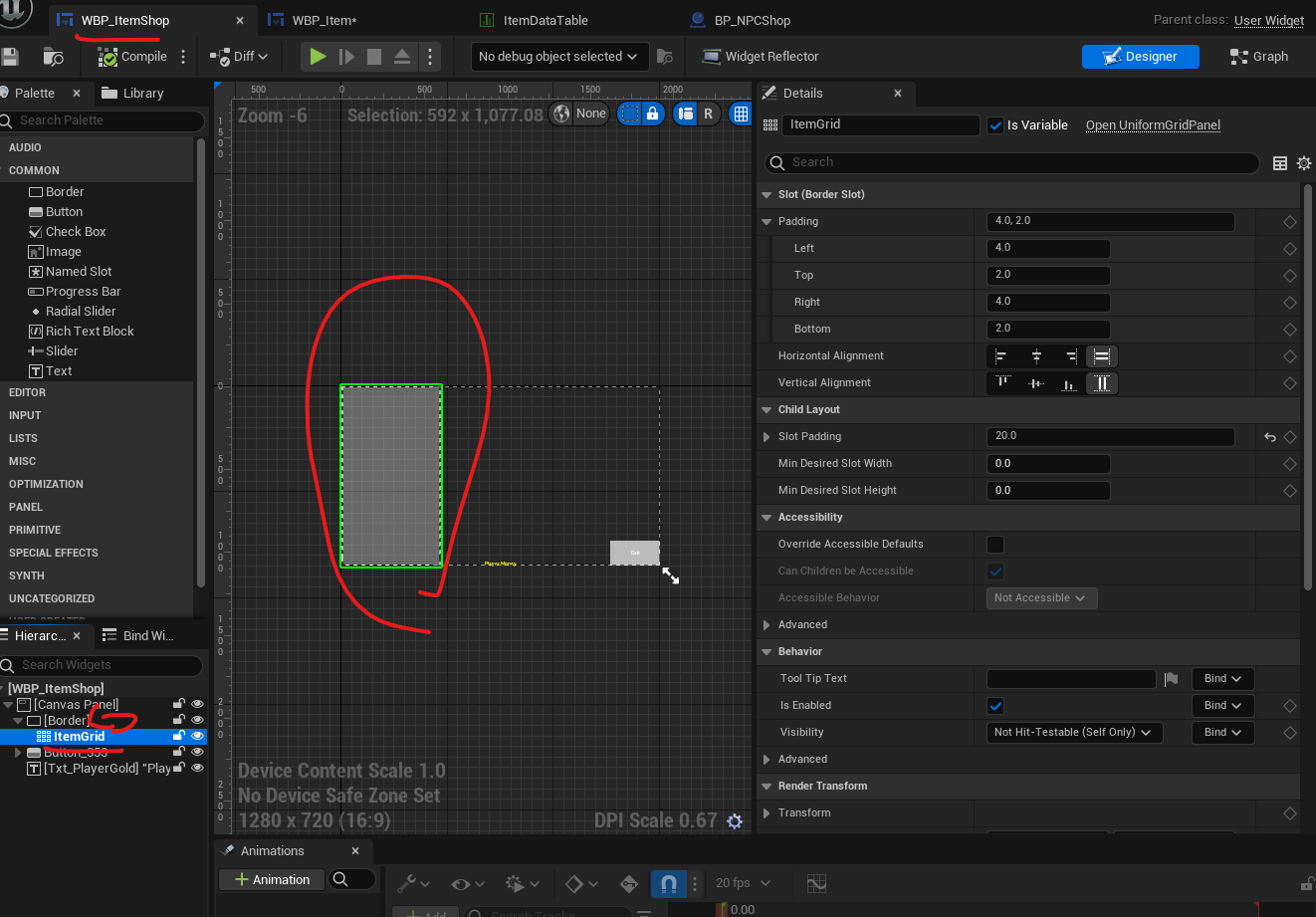Open designer DPI Scale settings gear
Image resolution: width=1316 pixels, height=917 pixels.
tap(735, 821)
